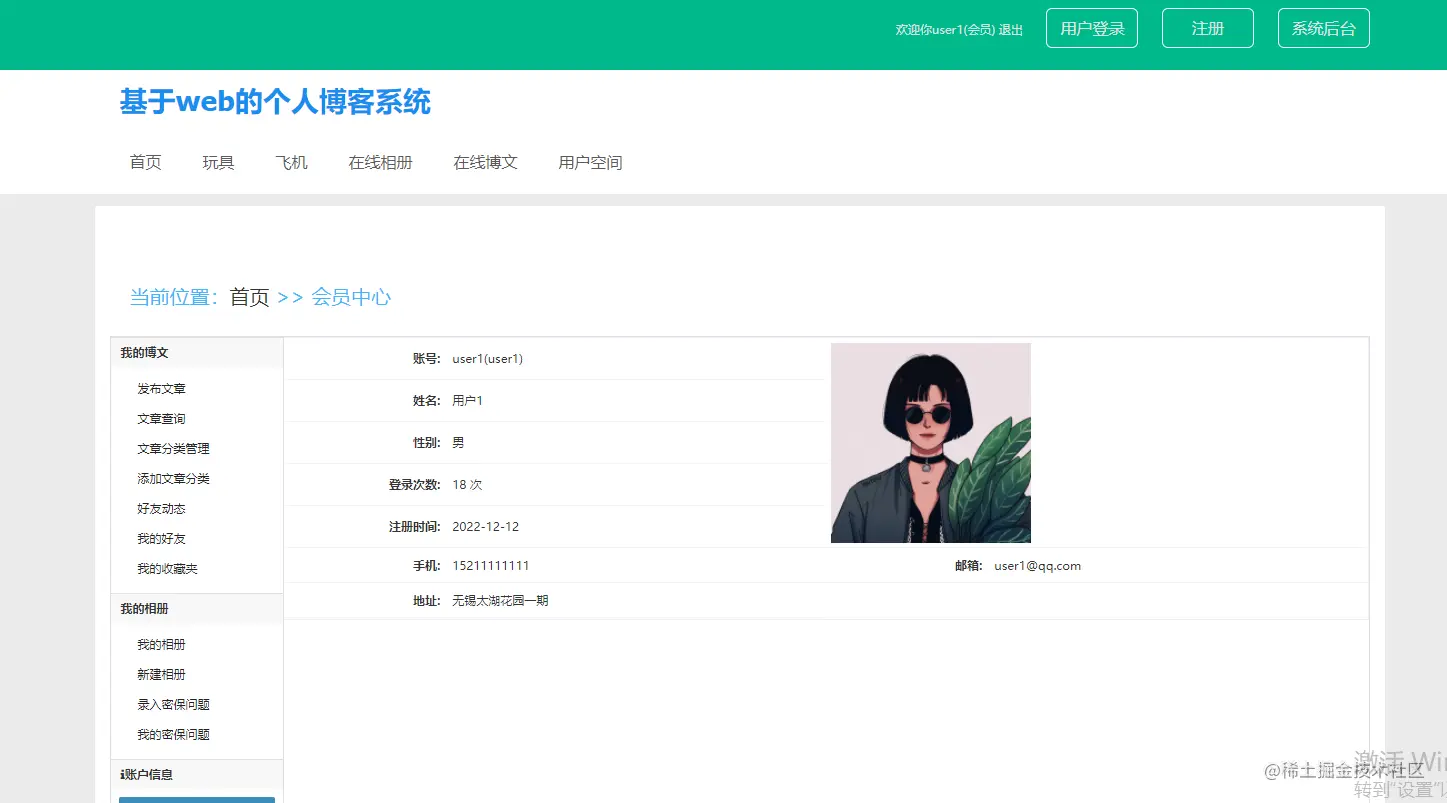This screenshot has width=1447, height=803.
Task: Click the 欢迎你user1(会员) greeting text
Action: tap(945, 30)
